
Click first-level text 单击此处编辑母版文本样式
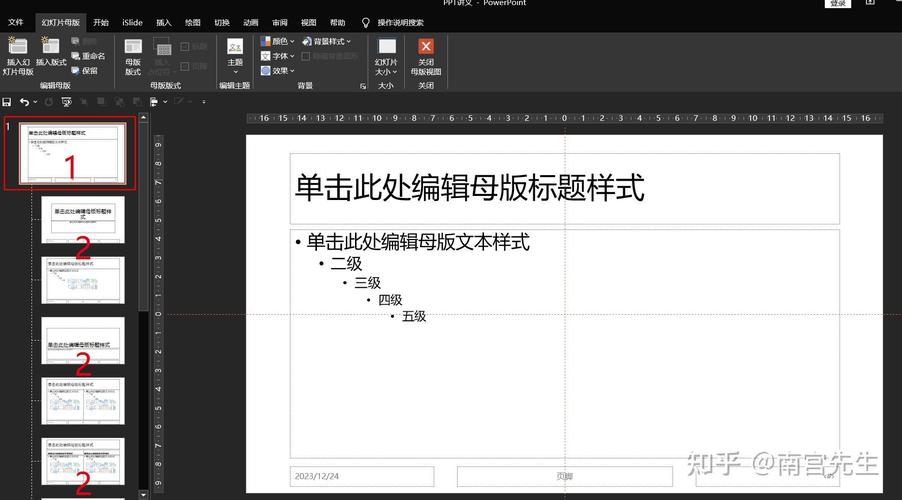[418, 242]
